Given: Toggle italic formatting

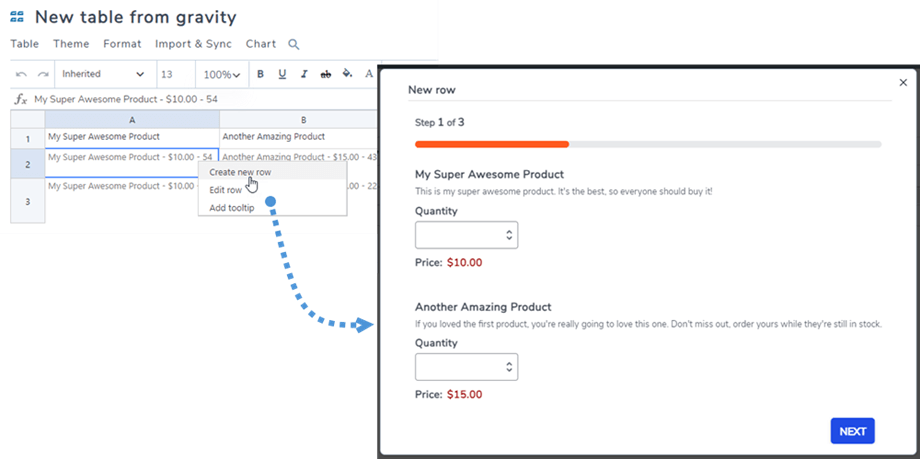Looking at the screenshot, I should point(304,74).
